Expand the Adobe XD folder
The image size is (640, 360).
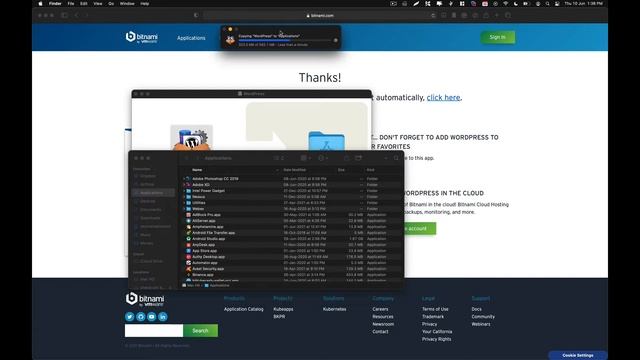184,185
